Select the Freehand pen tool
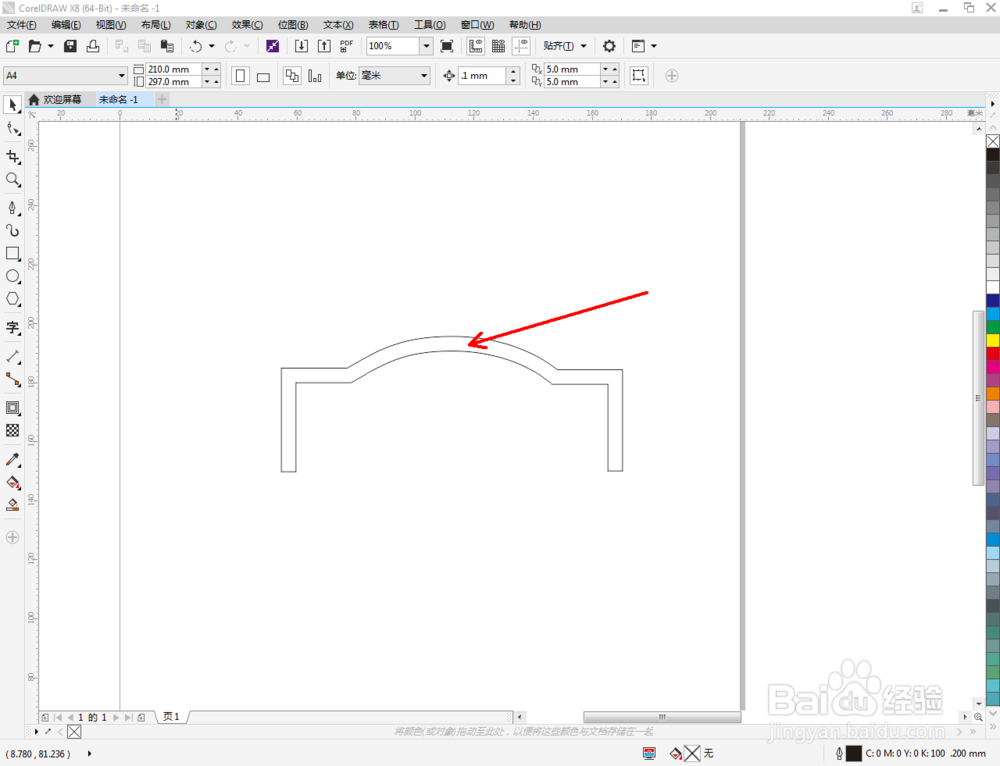Image resolution: width=1000 pixels, height=766 pixels. 13,207
